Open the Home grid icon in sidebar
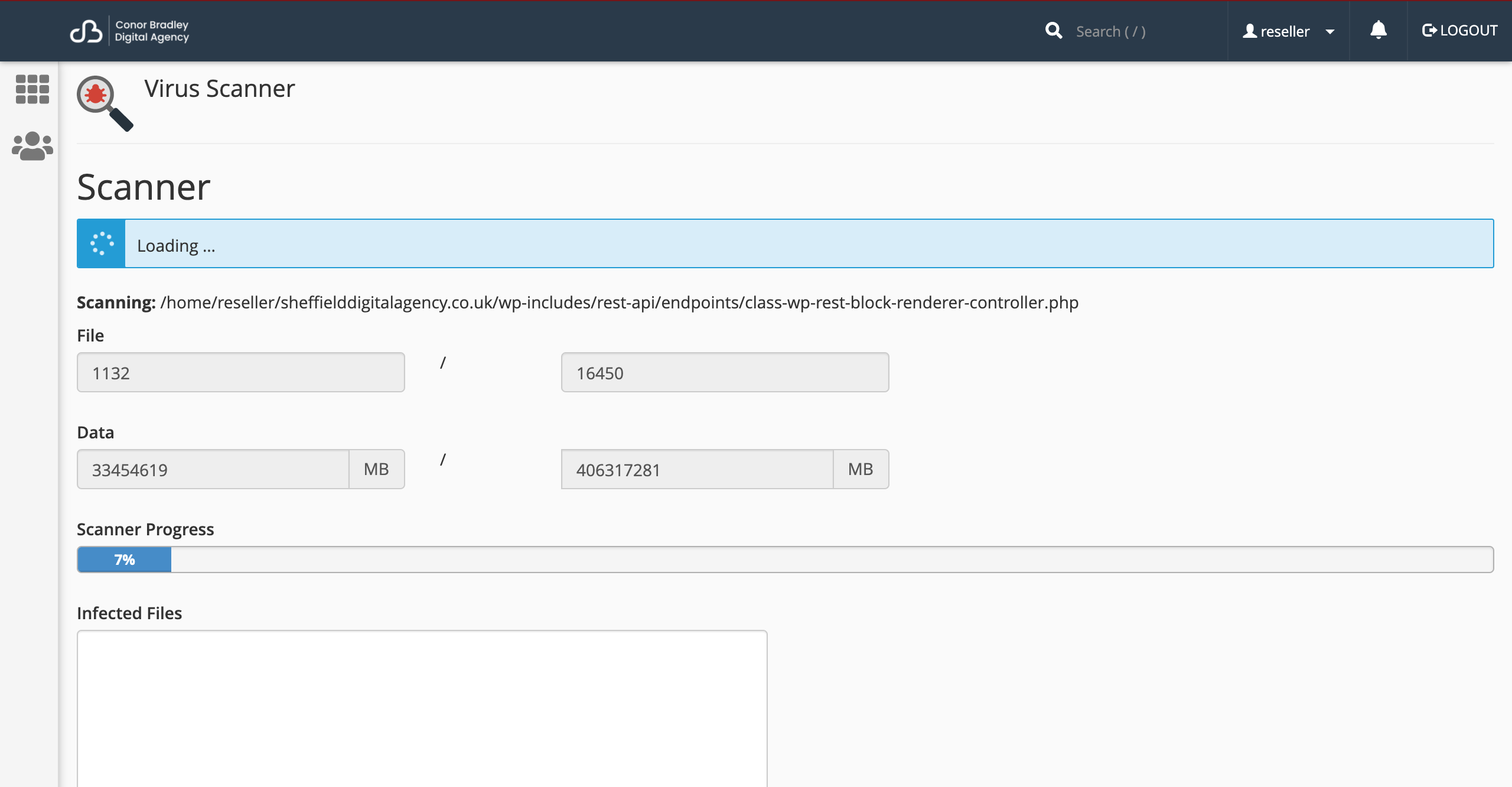This screenshot has width=1512, height=787. point(32,89)
